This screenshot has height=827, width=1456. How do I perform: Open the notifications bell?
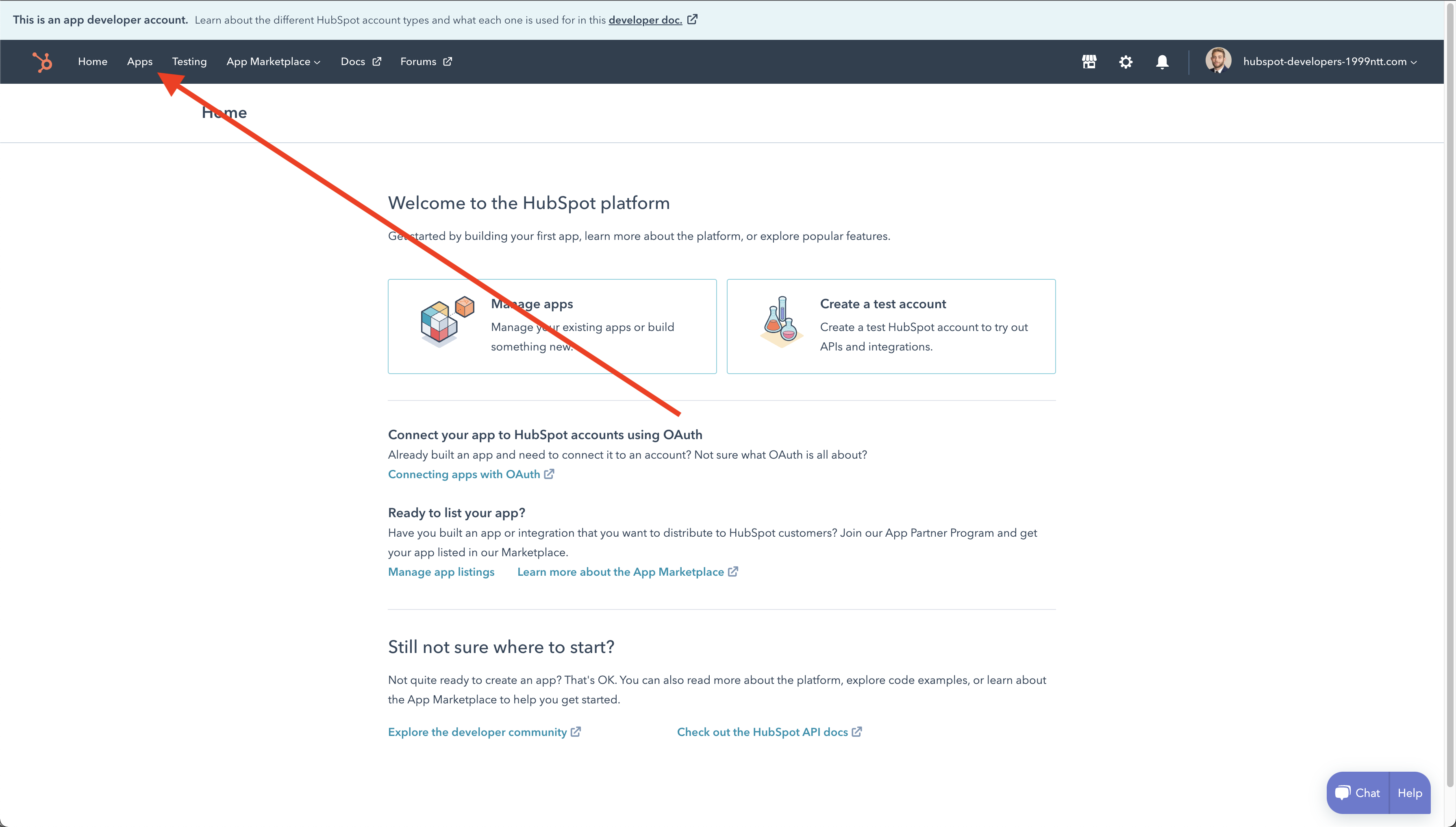point(1162,62)
